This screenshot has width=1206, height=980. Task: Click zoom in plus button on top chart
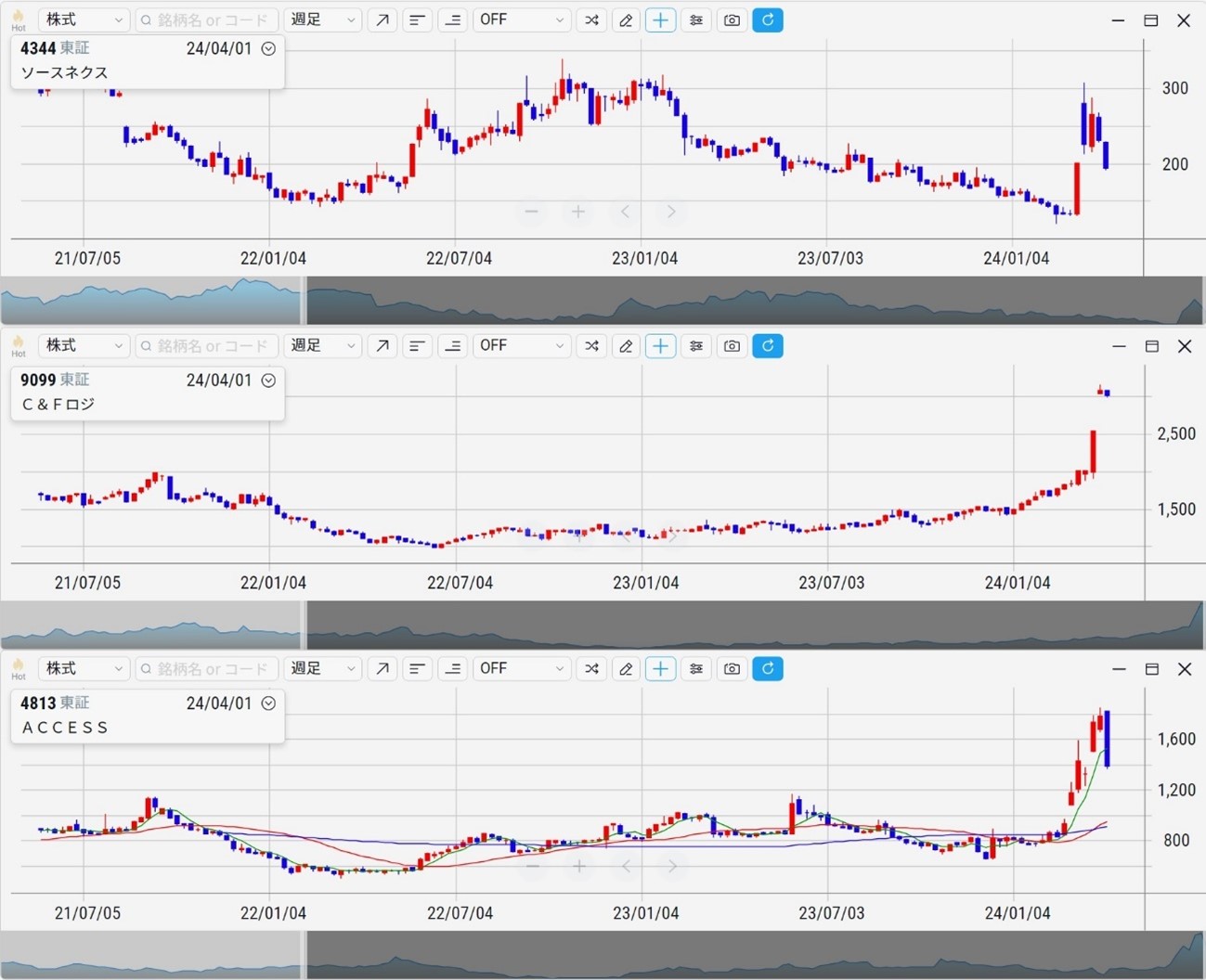pos(578,213)
